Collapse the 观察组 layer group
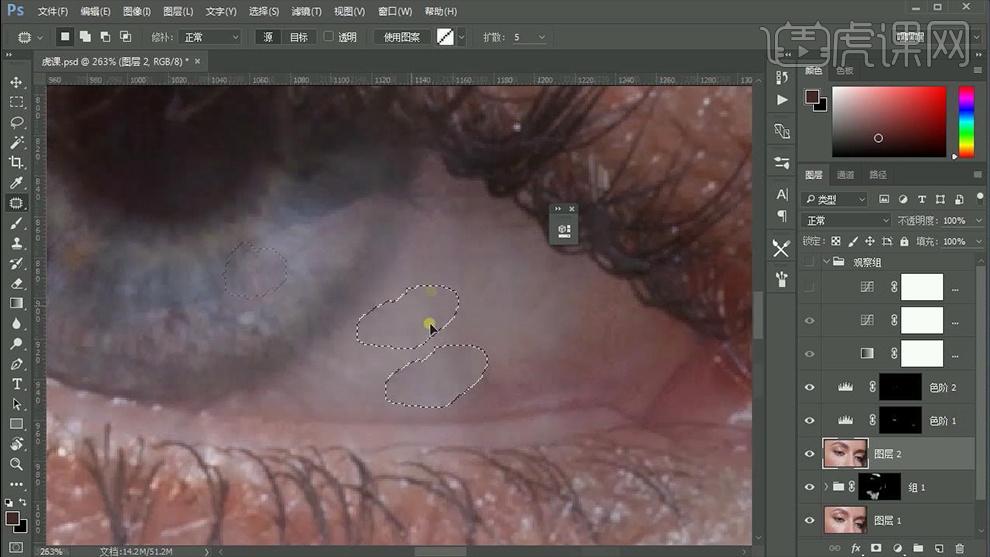The width and height of the screenshot is (990, 557). pos(827,262)
